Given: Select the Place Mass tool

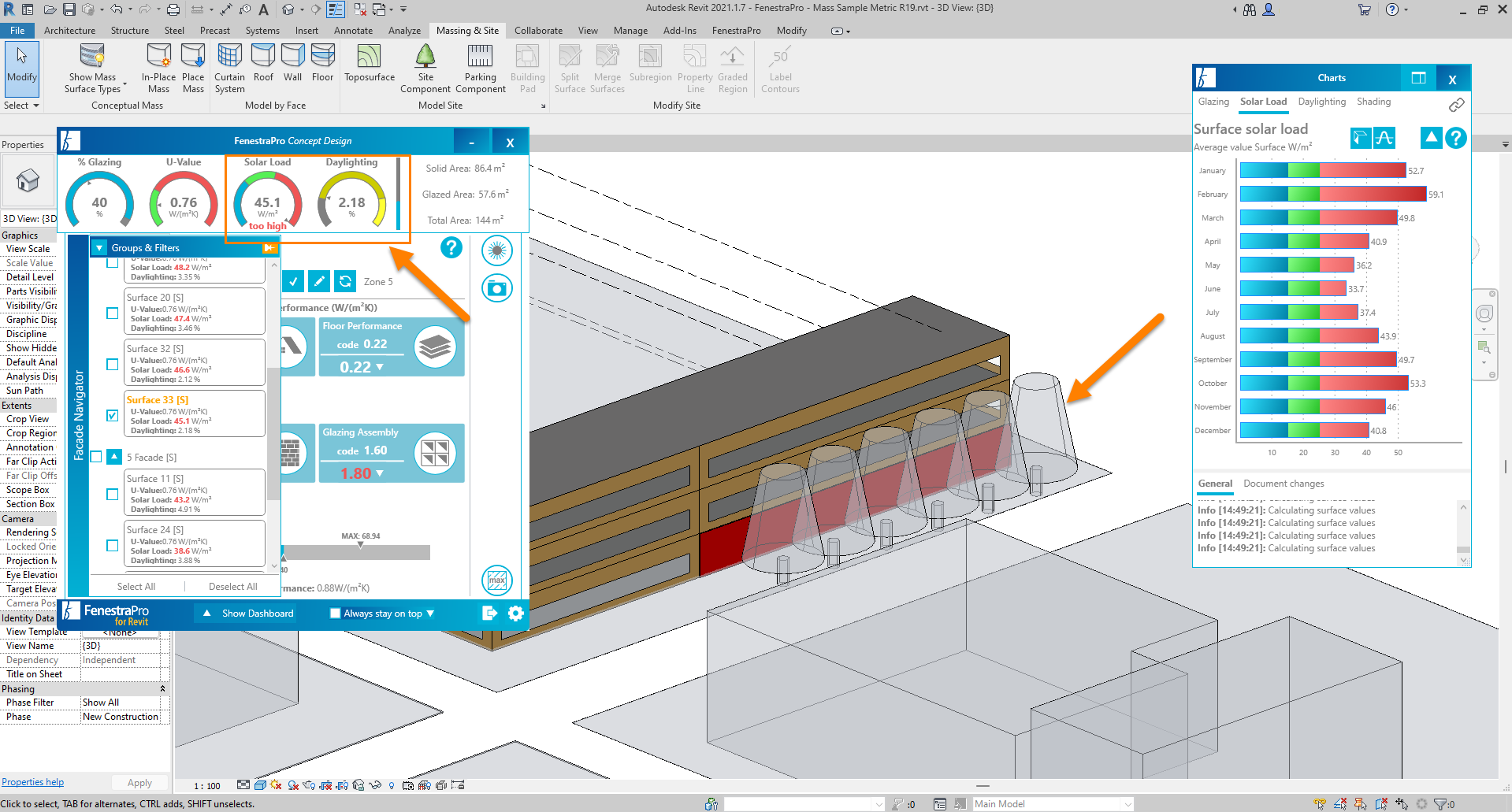Looking at the screenshot, I should point(193,69).
